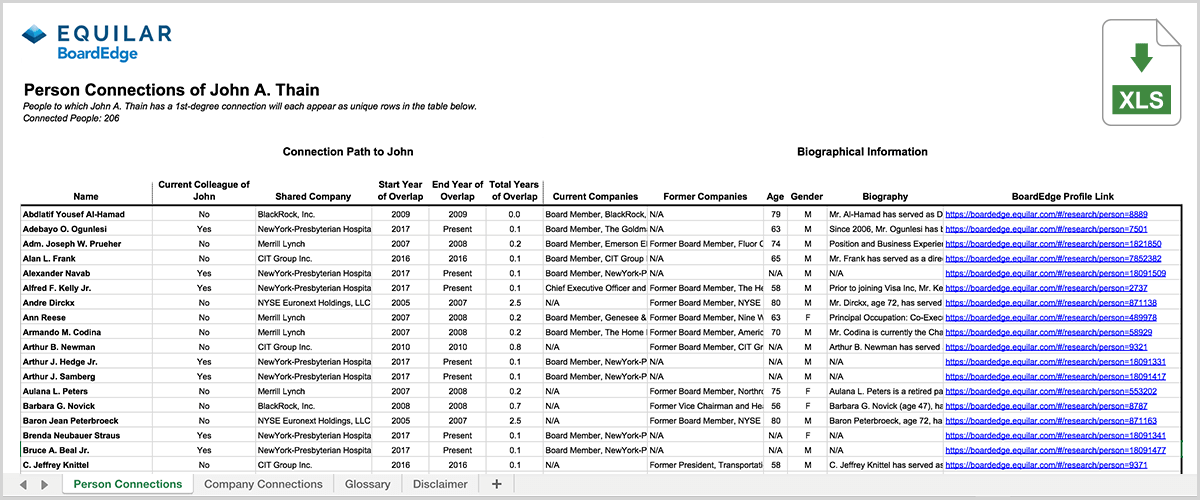Open profile link ending person=18091341

coord(1056,436)
